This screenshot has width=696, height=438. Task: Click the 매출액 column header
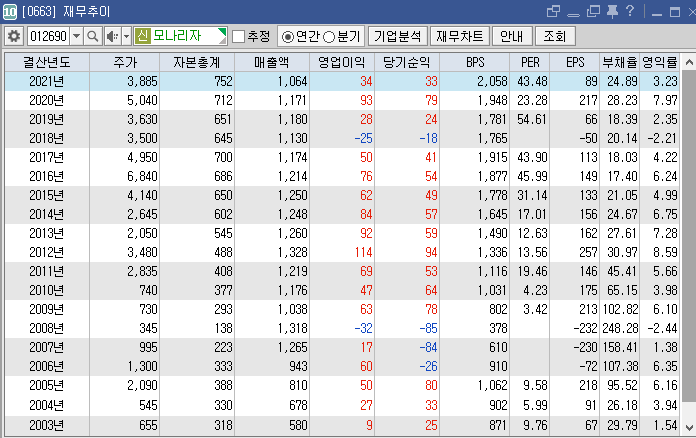(x=272, y=62)
